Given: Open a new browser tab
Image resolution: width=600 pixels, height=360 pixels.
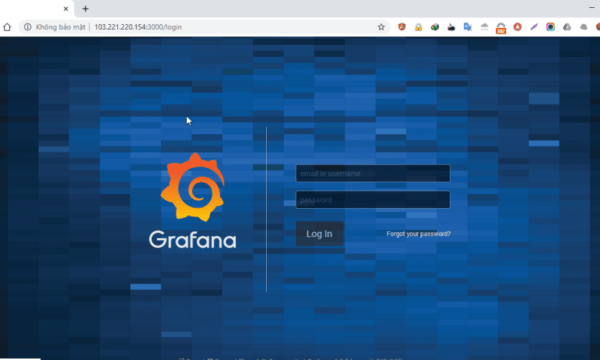Looking at the screenshot, I should coord(85,9).
